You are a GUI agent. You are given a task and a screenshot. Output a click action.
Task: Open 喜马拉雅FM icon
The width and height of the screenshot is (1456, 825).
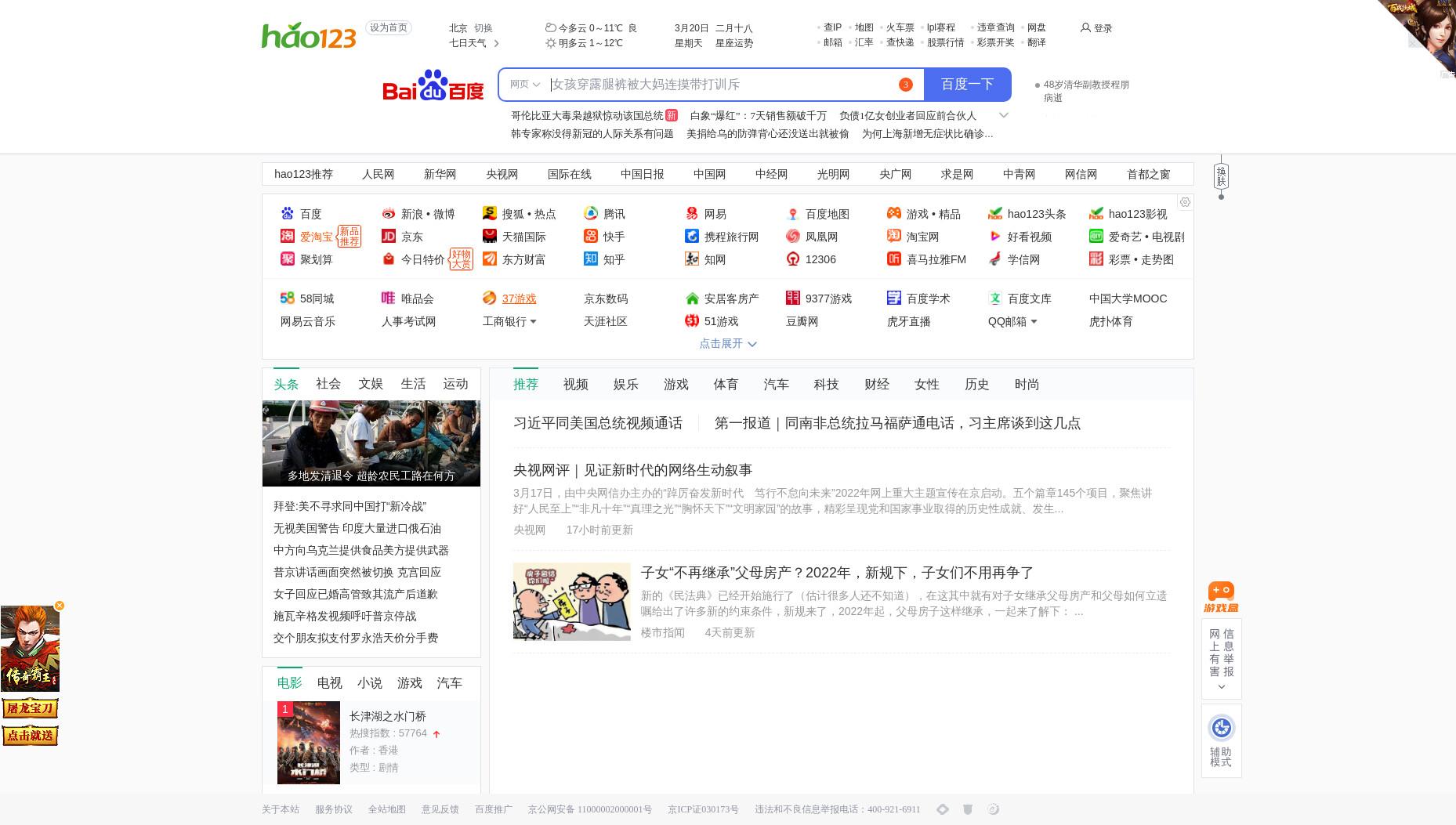(894, 259)
